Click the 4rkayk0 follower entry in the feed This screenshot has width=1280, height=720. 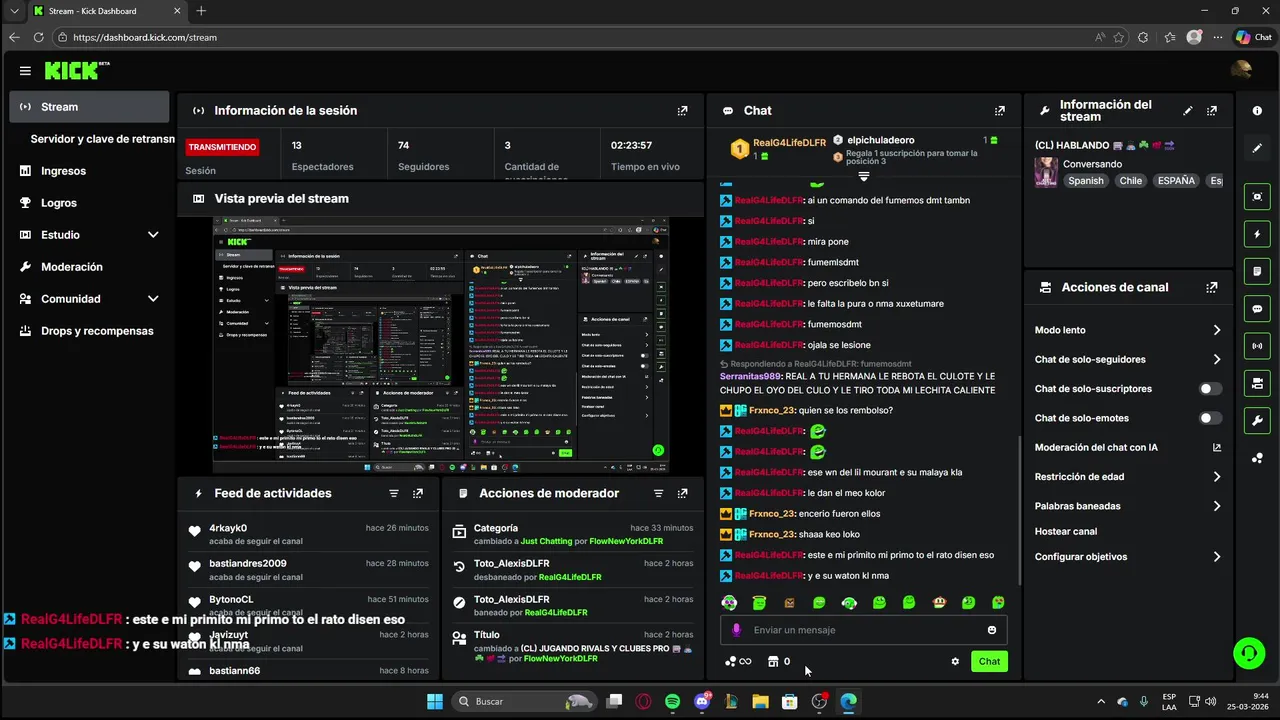(x=310, y=534)
